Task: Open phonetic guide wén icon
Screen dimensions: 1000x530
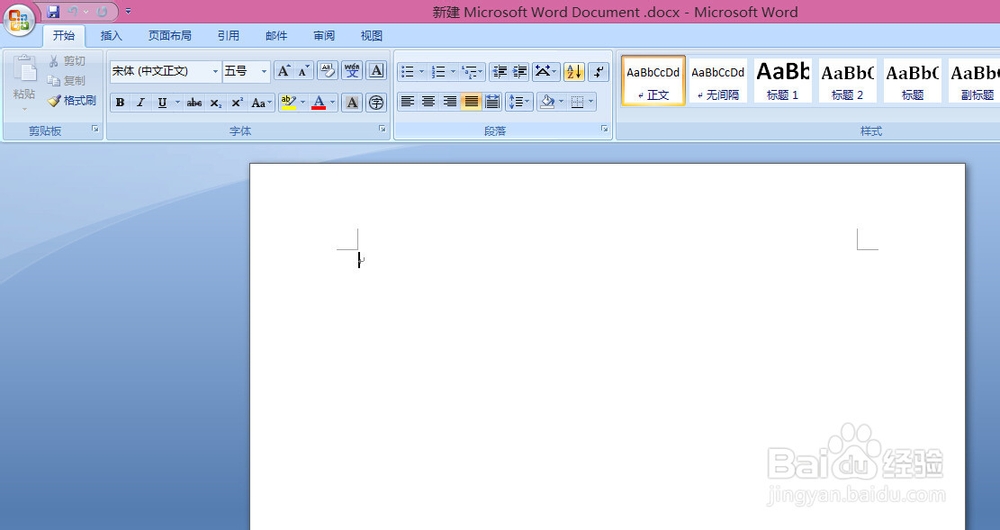Action: click(x=352, y=71)
